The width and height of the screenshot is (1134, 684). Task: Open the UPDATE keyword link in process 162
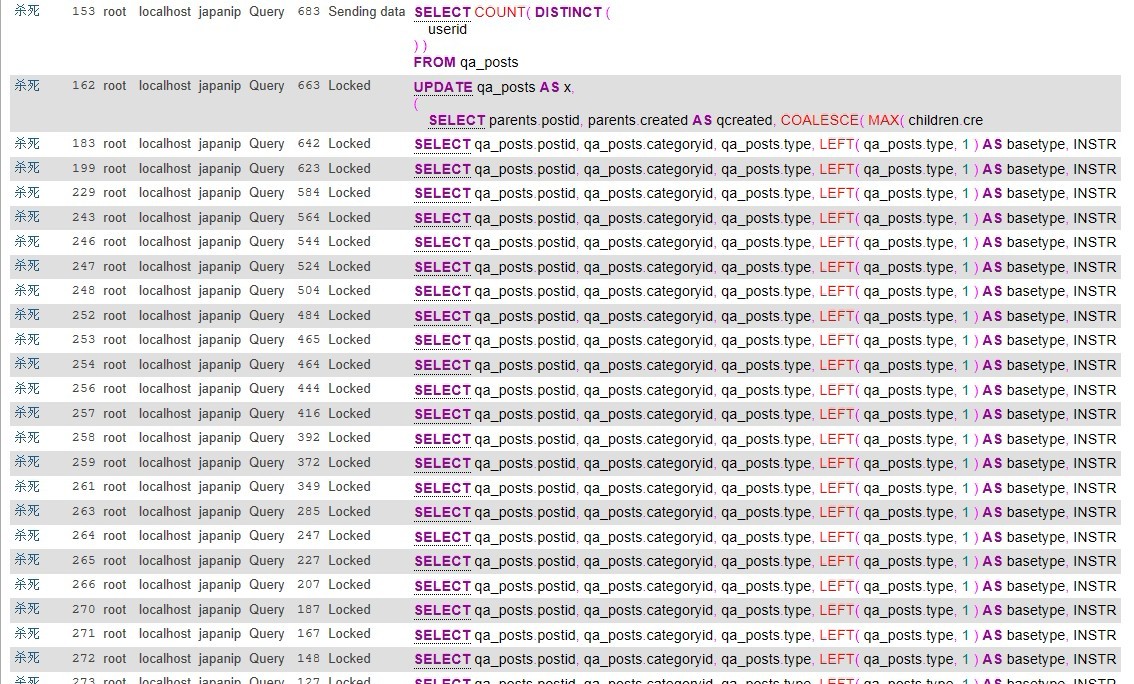click(443, 87)
